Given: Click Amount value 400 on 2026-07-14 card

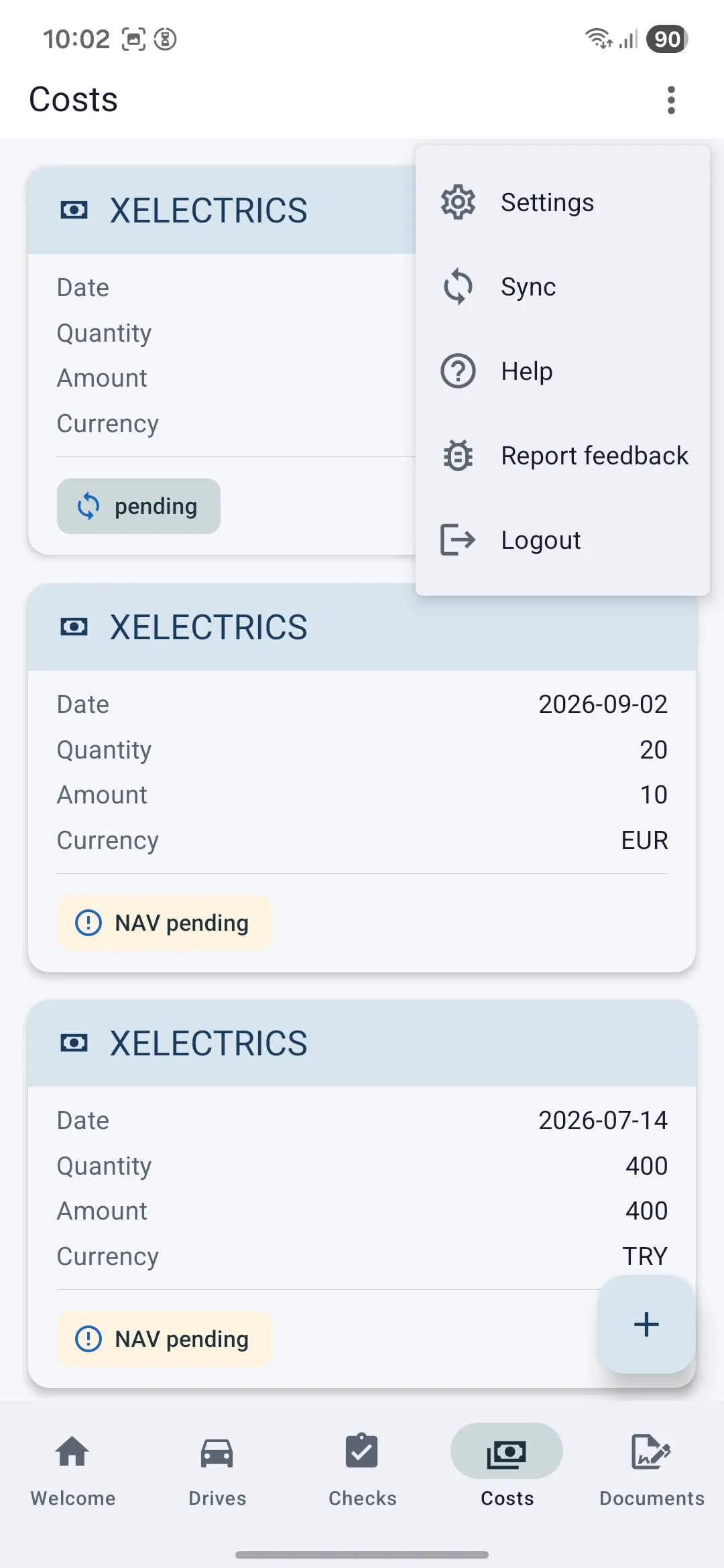Looking at the screenshot, I should (x=646, y=1211).
